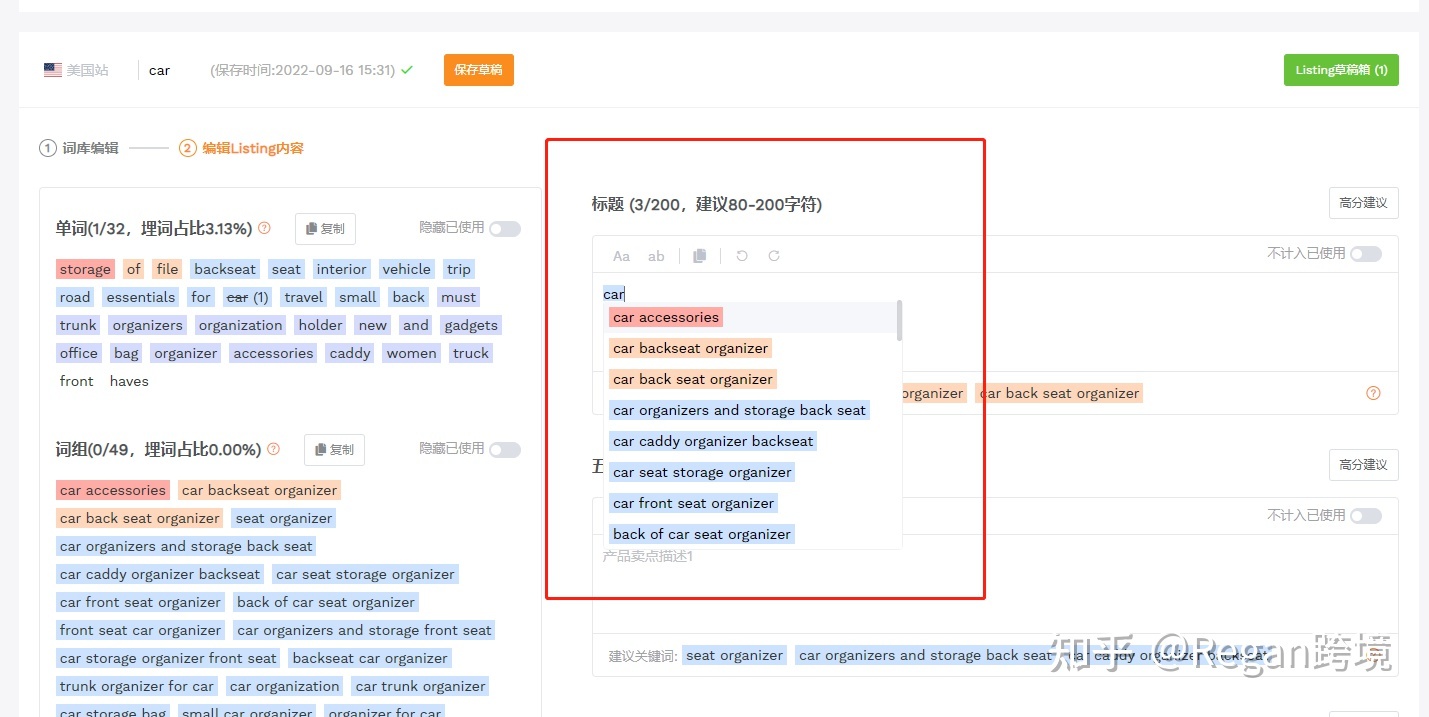Click 高分建议 button for bullet points
1429x717 pixels.
[x=1363, y=465]
